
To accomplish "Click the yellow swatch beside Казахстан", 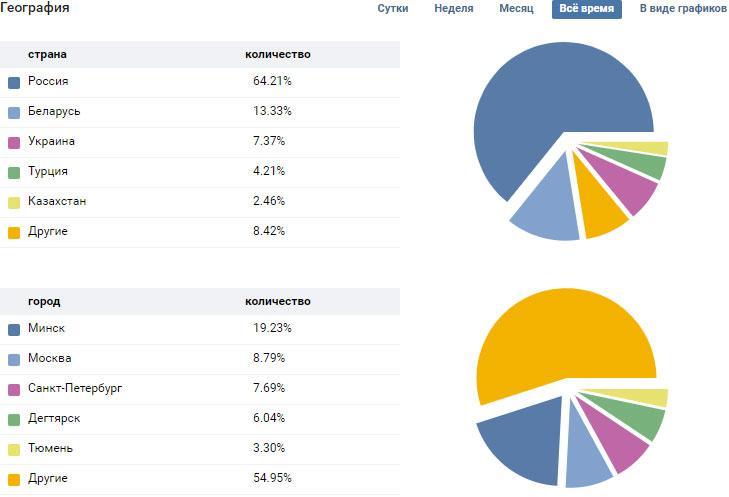I will pos(14,202).
